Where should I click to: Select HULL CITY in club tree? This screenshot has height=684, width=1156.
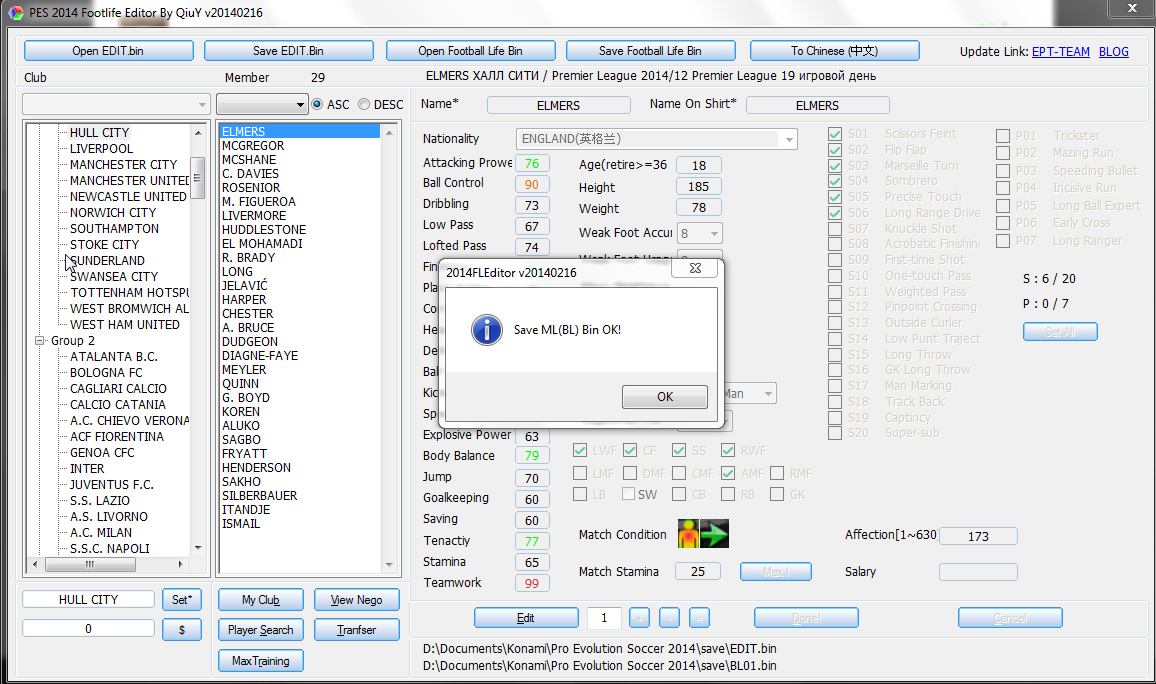(100, 133)
